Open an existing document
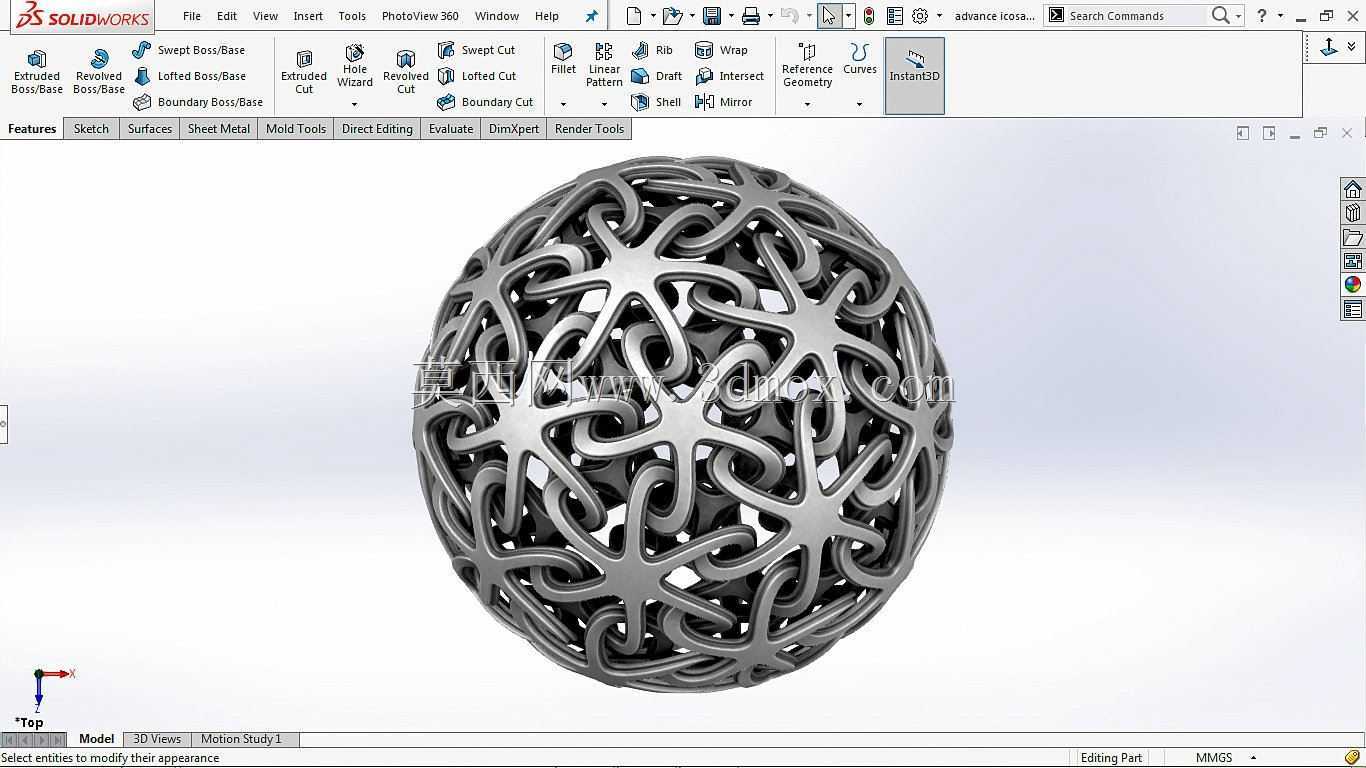 point(672,16)
